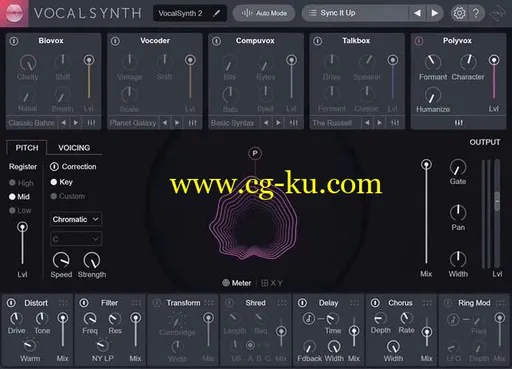The width and height of the screenshot is (512, 369).
Task: Toggle the Filter effect power
Action: point(84,303)
